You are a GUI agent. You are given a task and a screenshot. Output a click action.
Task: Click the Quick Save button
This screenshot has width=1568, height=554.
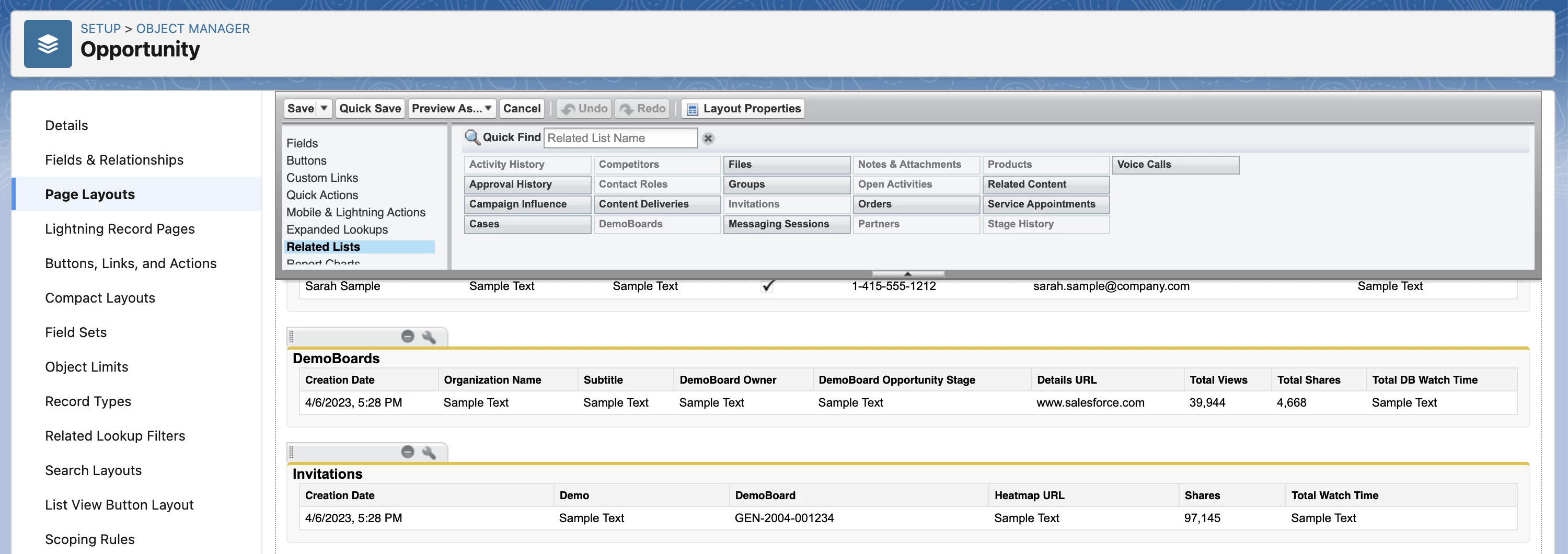(370, 108)
